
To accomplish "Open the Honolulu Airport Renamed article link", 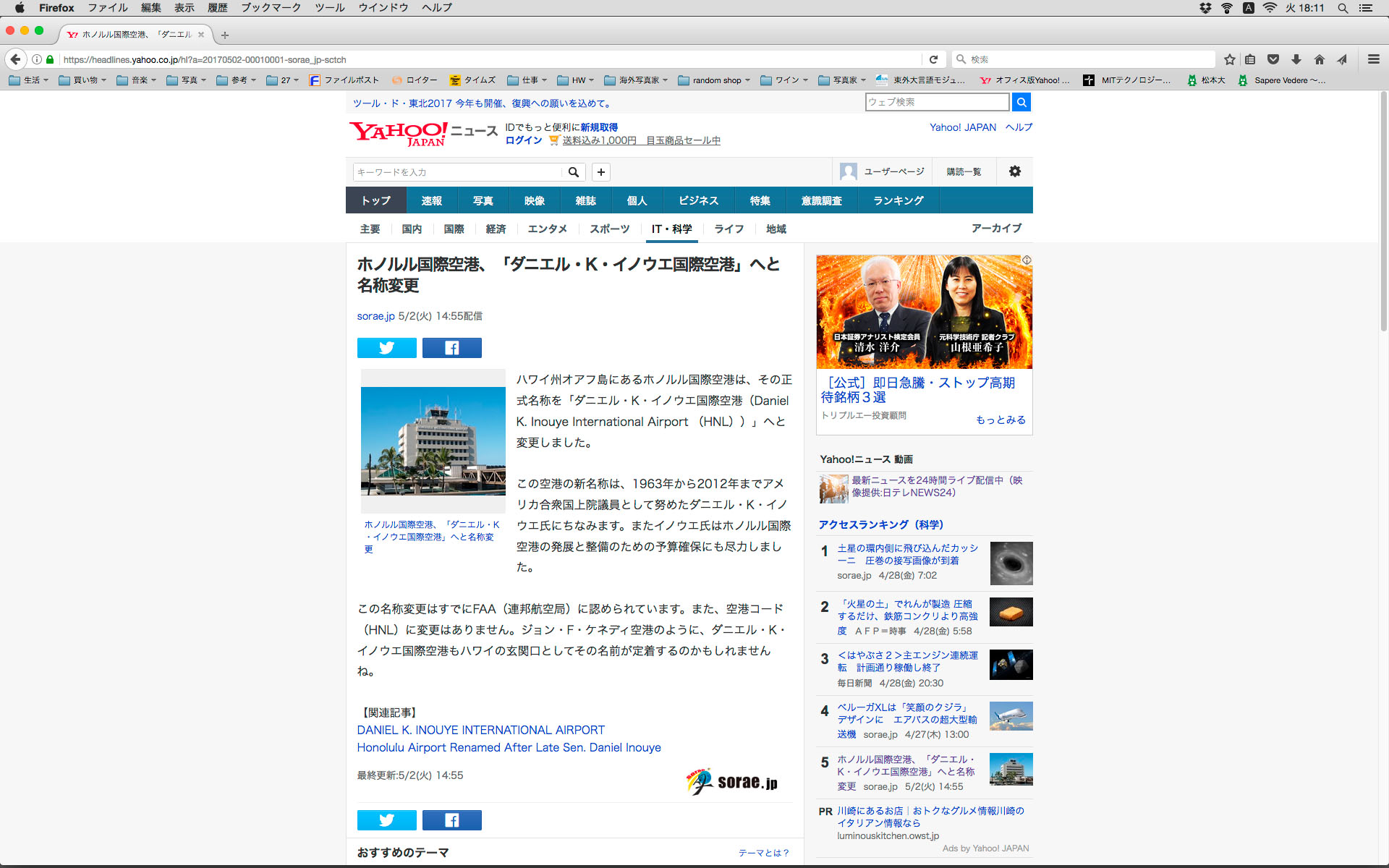I will point(509,747).
